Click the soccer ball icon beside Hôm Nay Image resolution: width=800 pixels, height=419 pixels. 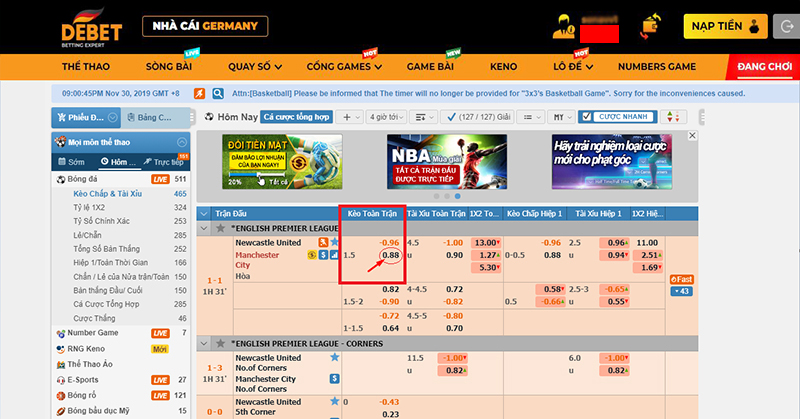pyautogui.click(x=209, y=117)
